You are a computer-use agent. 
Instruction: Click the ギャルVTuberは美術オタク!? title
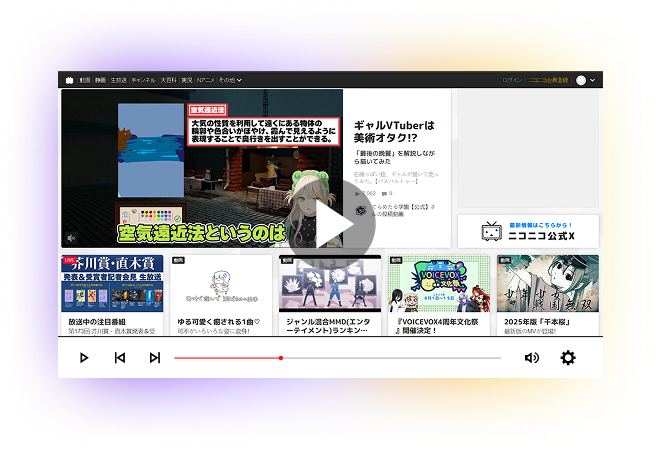click(x=394, y=132)
